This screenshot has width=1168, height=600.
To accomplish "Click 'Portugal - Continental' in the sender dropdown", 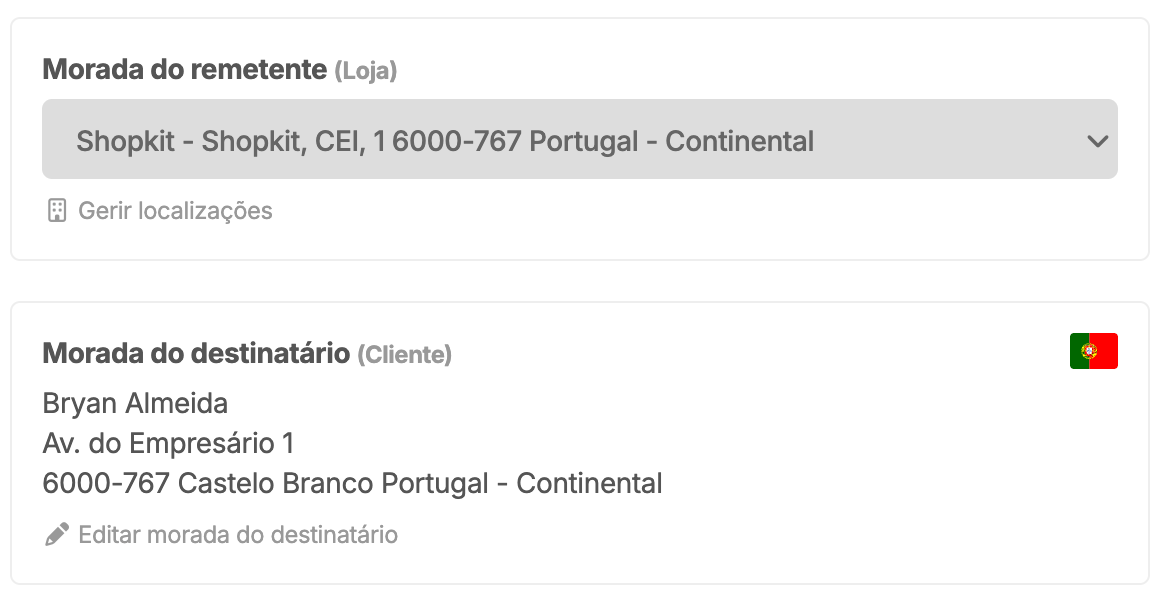I will point(671,141).
